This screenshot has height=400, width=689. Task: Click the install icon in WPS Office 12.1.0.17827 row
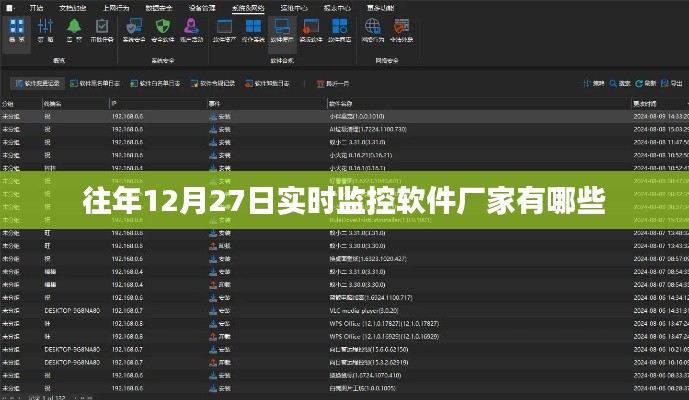tap(213, 324)
